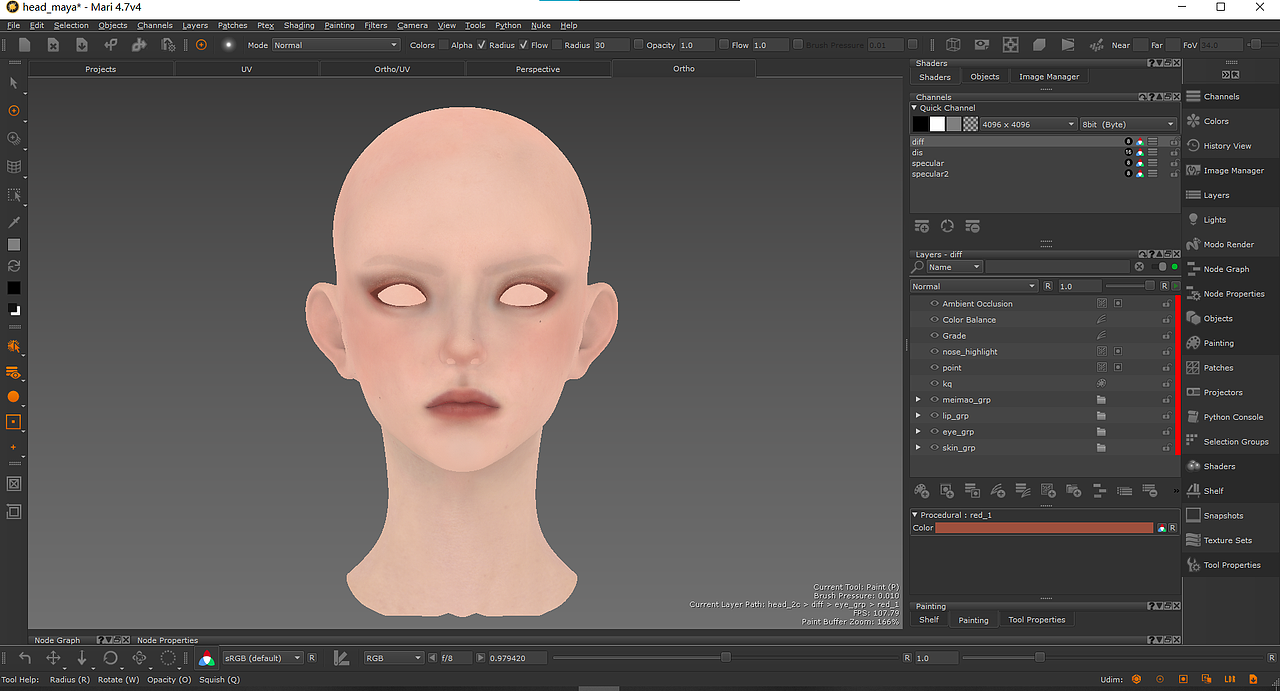
Task: Enable the Brush Pressure checkbox
Action: click(798, 45)
